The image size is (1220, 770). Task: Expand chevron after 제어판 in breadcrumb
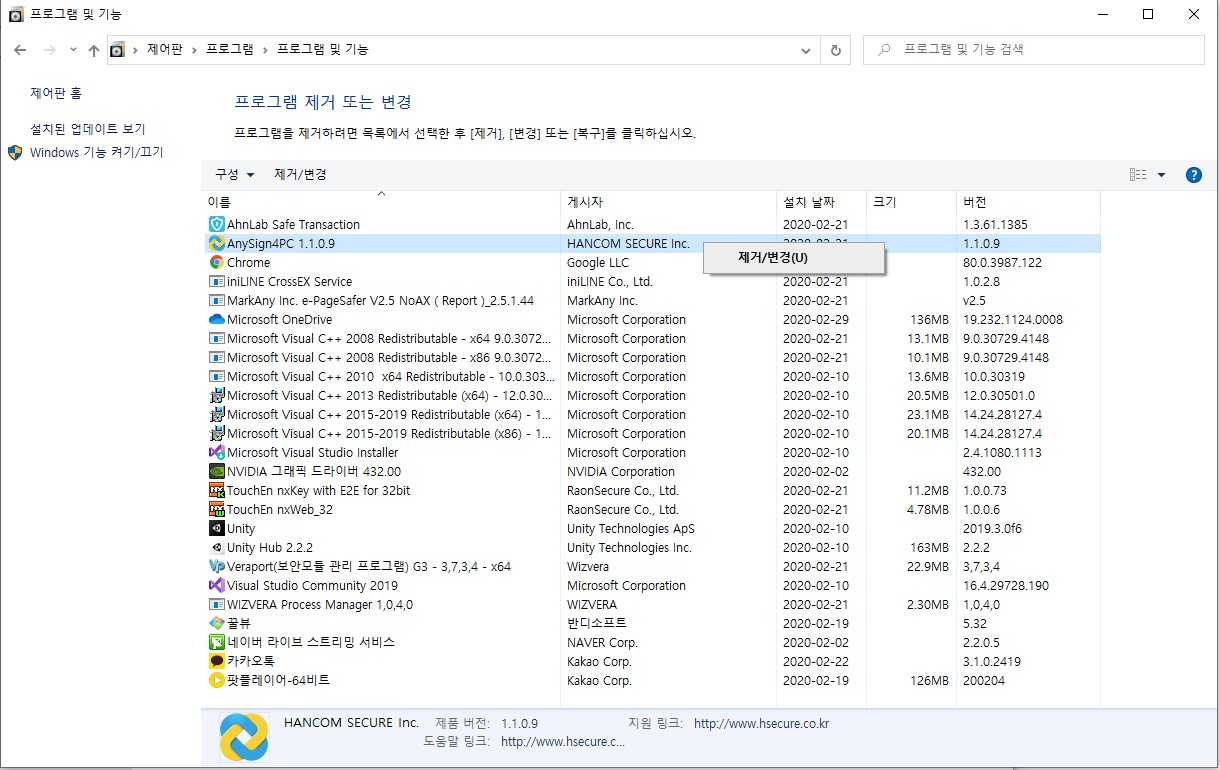[195, 50]
